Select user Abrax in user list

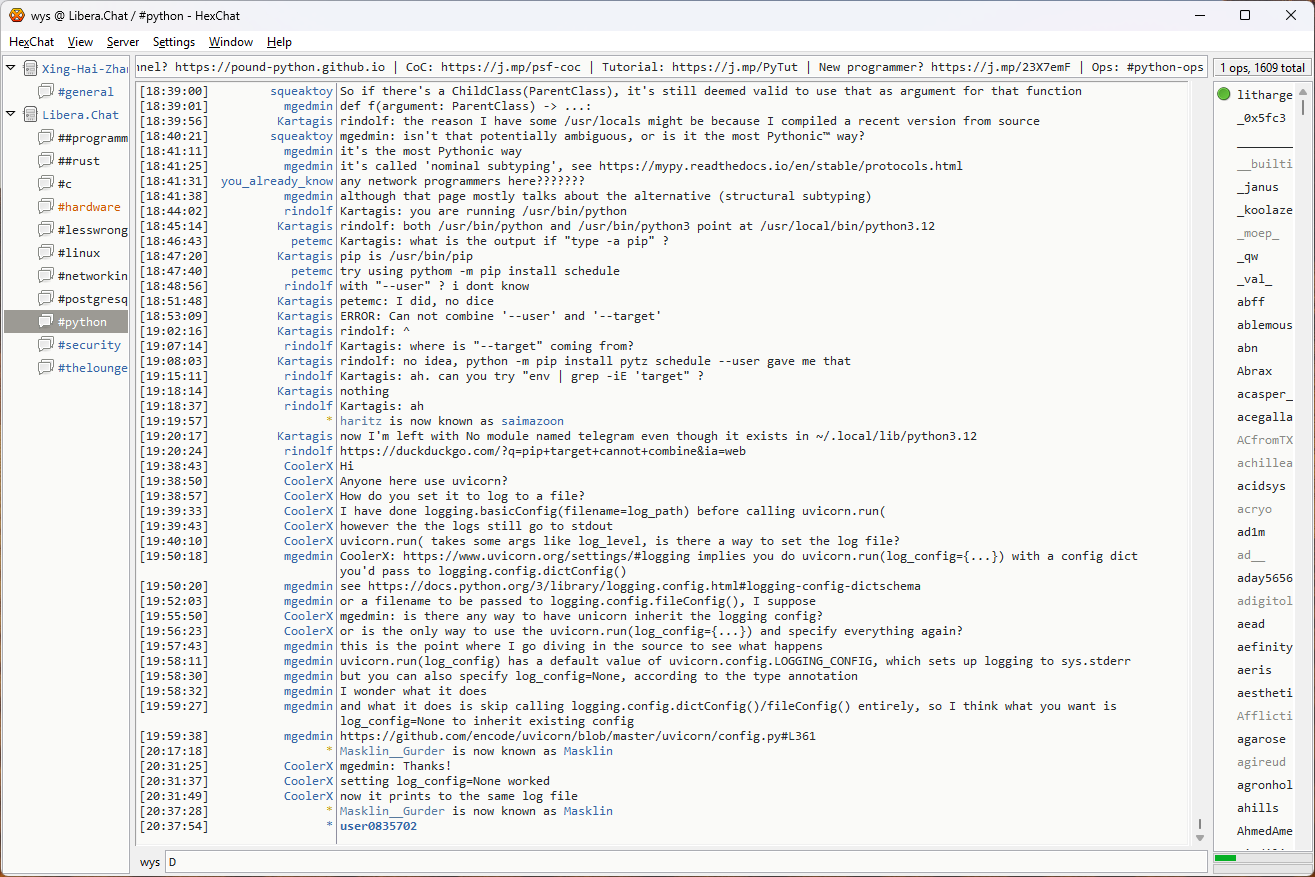point(1255,371)
